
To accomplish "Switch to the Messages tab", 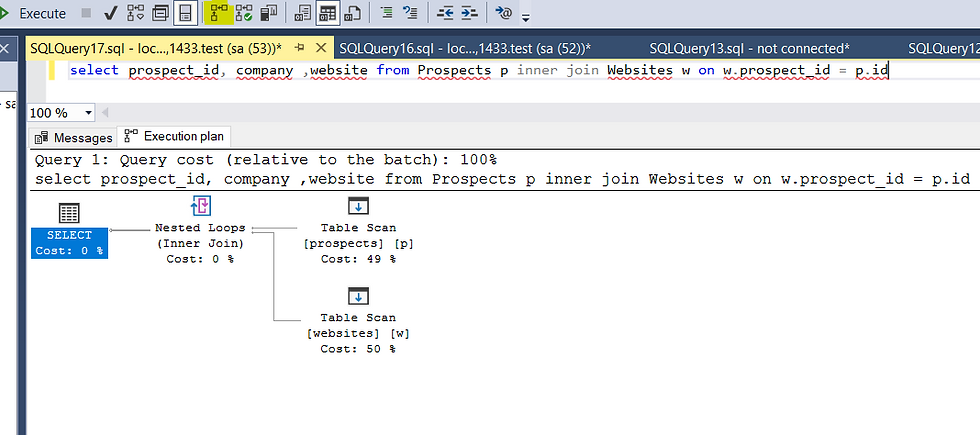I will point(74,138).
